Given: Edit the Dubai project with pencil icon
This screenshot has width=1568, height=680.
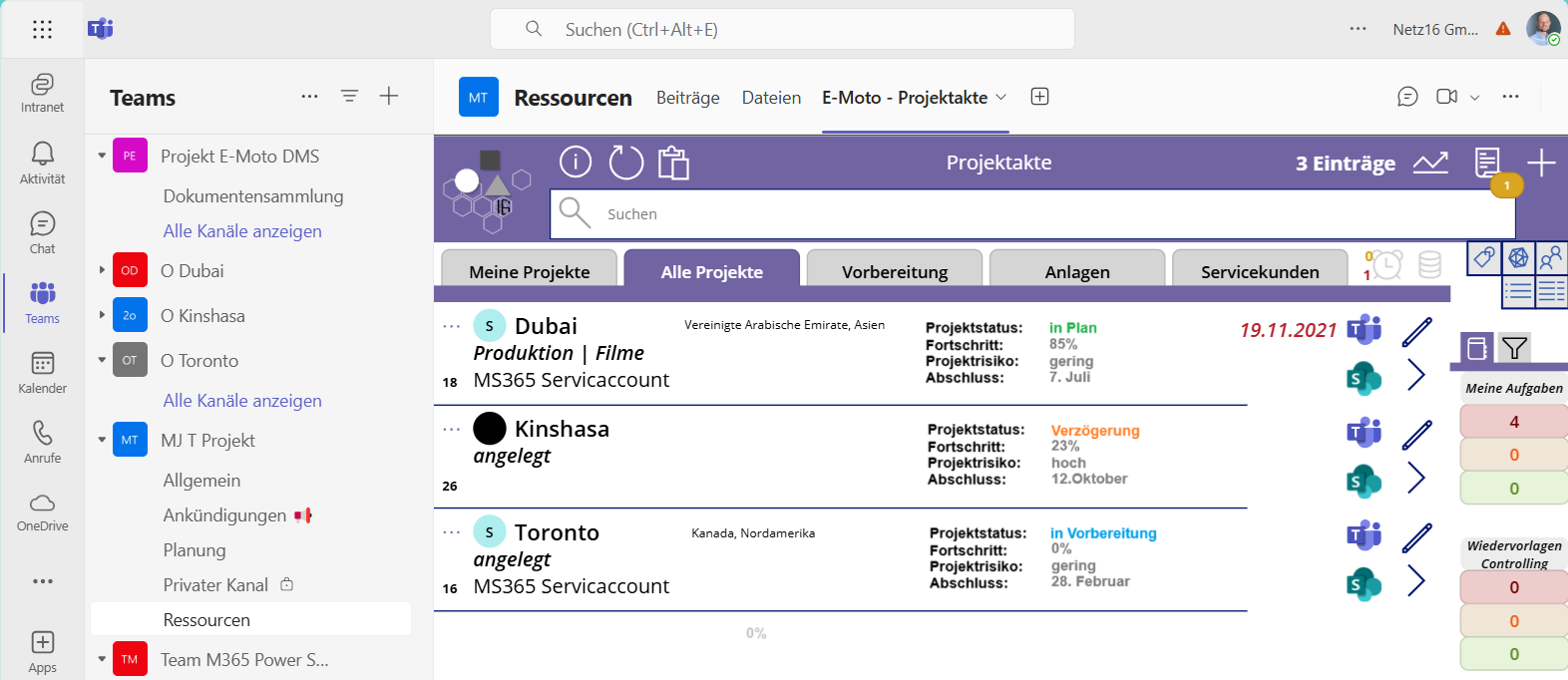Looking at the screenshot, I should [x=1416, y=331].
